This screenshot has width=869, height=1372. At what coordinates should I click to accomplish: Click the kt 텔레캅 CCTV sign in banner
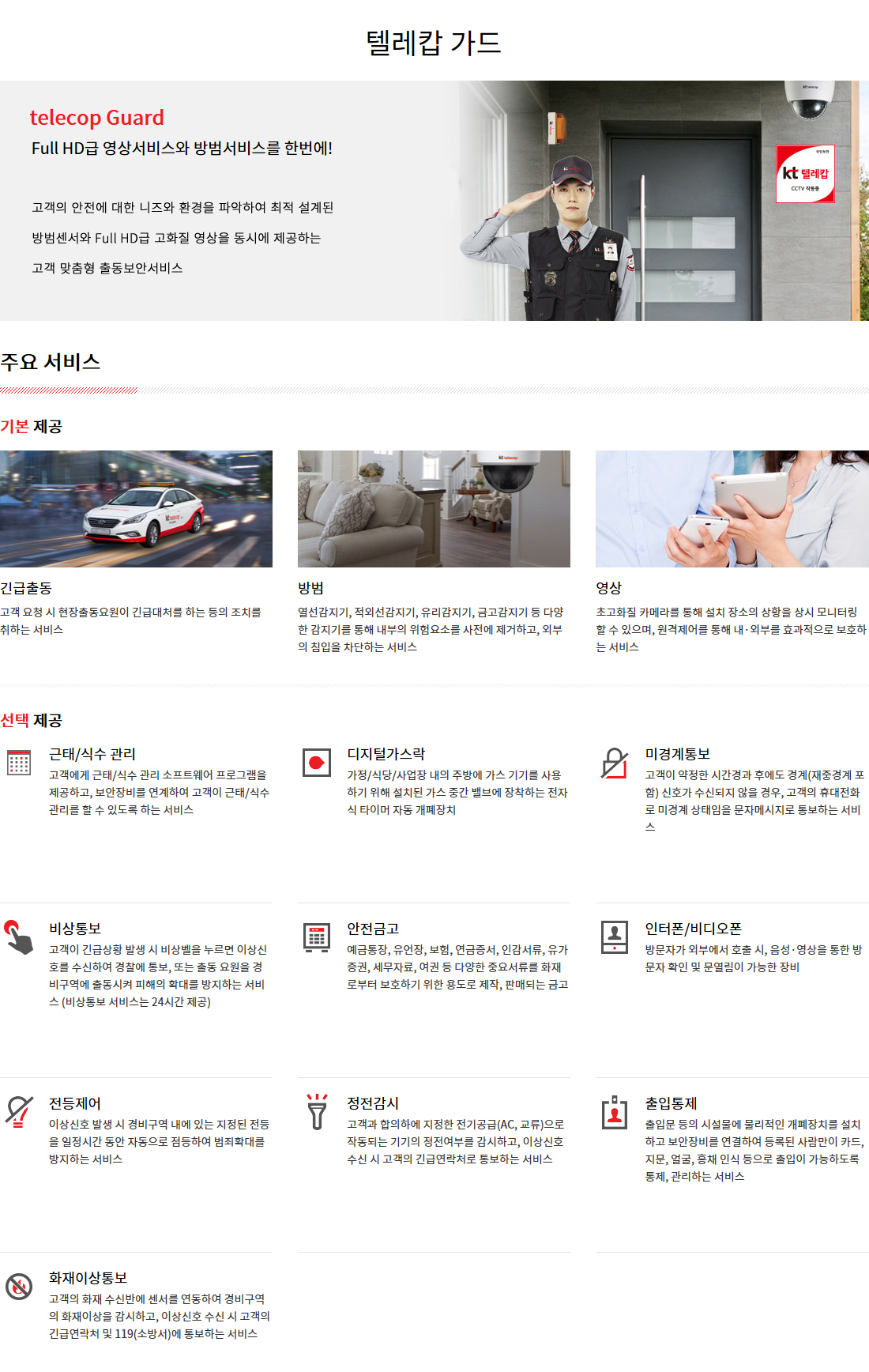pyautogui.click(x=805, y=174)
